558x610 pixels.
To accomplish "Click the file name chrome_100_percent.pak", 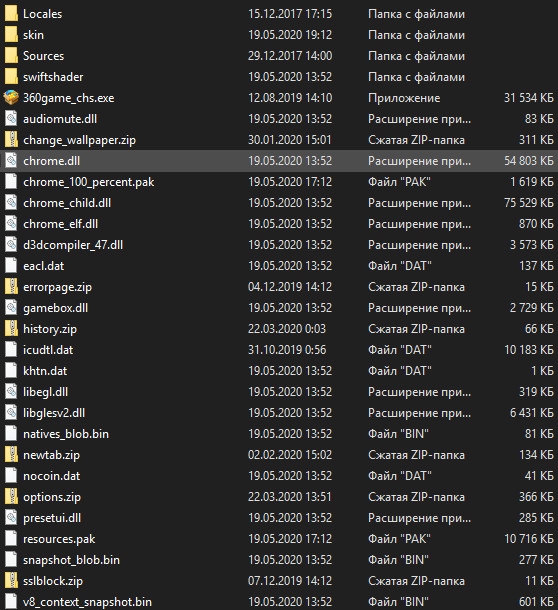I will pos(89,182).
